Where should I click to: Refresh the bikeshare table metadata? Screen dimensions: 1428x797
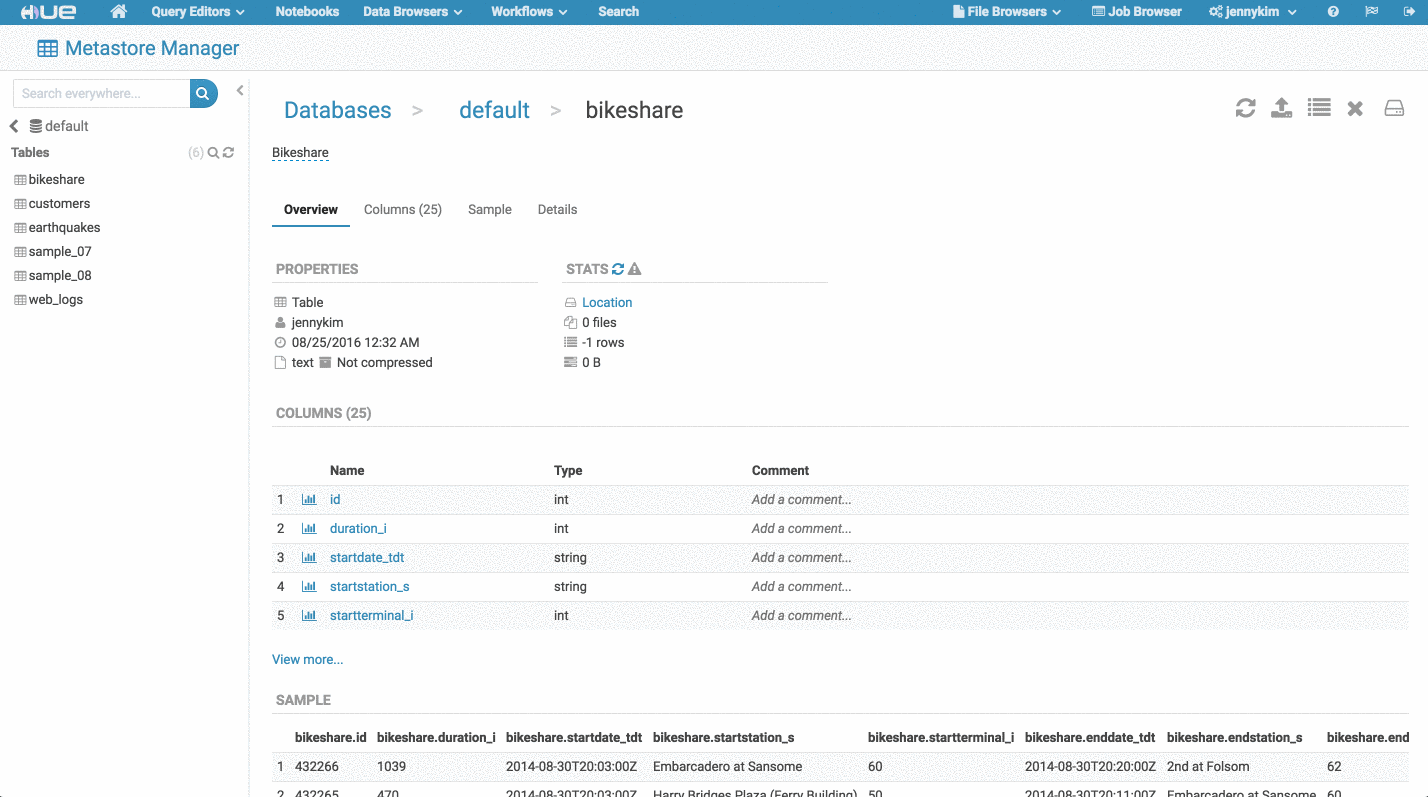point(1245,108)
